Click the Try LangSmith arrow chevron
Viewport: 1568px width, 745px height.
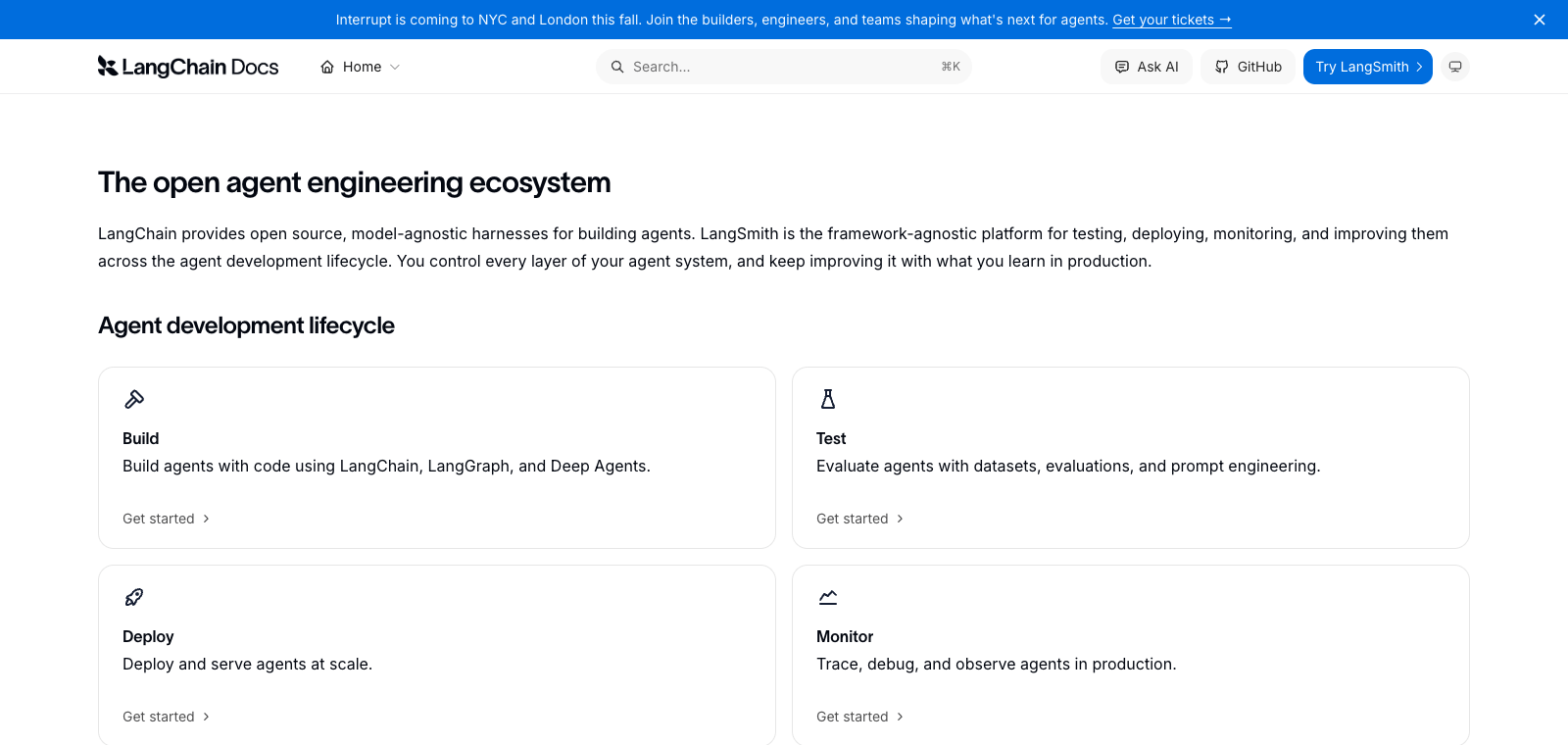(1419, 67)
